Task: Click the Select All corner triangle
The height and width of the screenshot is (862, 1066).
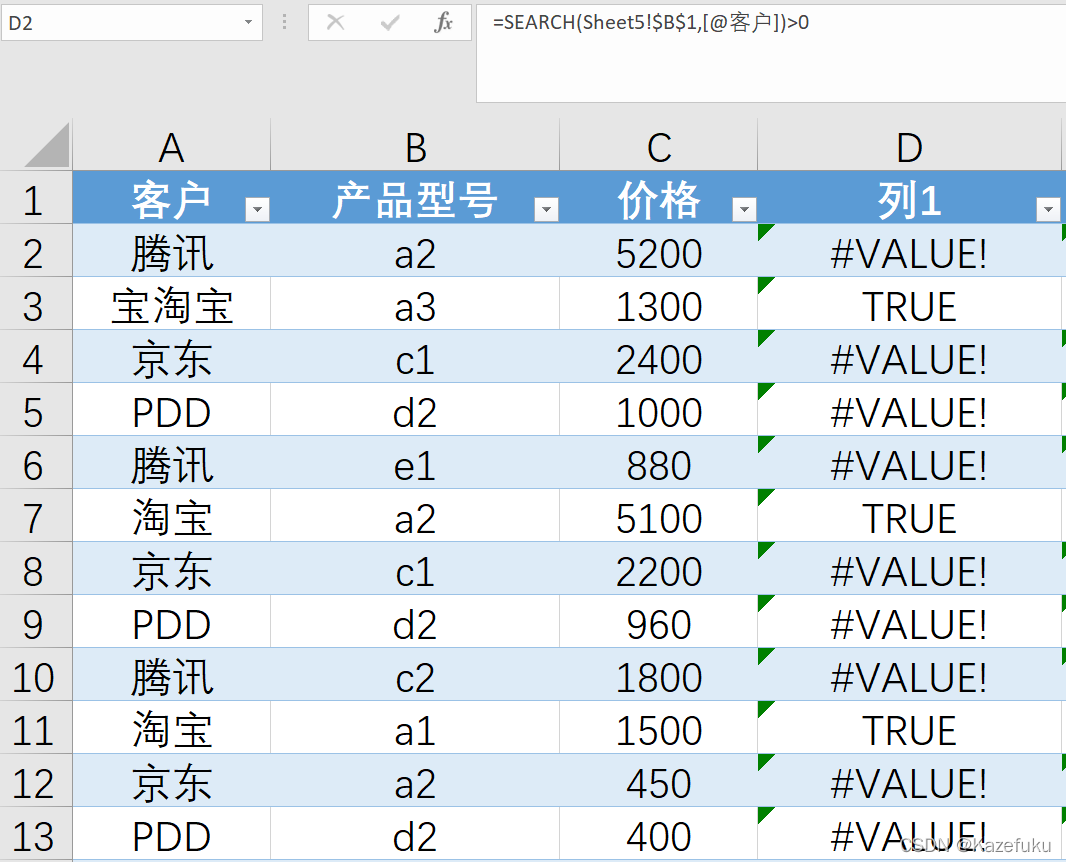Action: click(48, 144)
